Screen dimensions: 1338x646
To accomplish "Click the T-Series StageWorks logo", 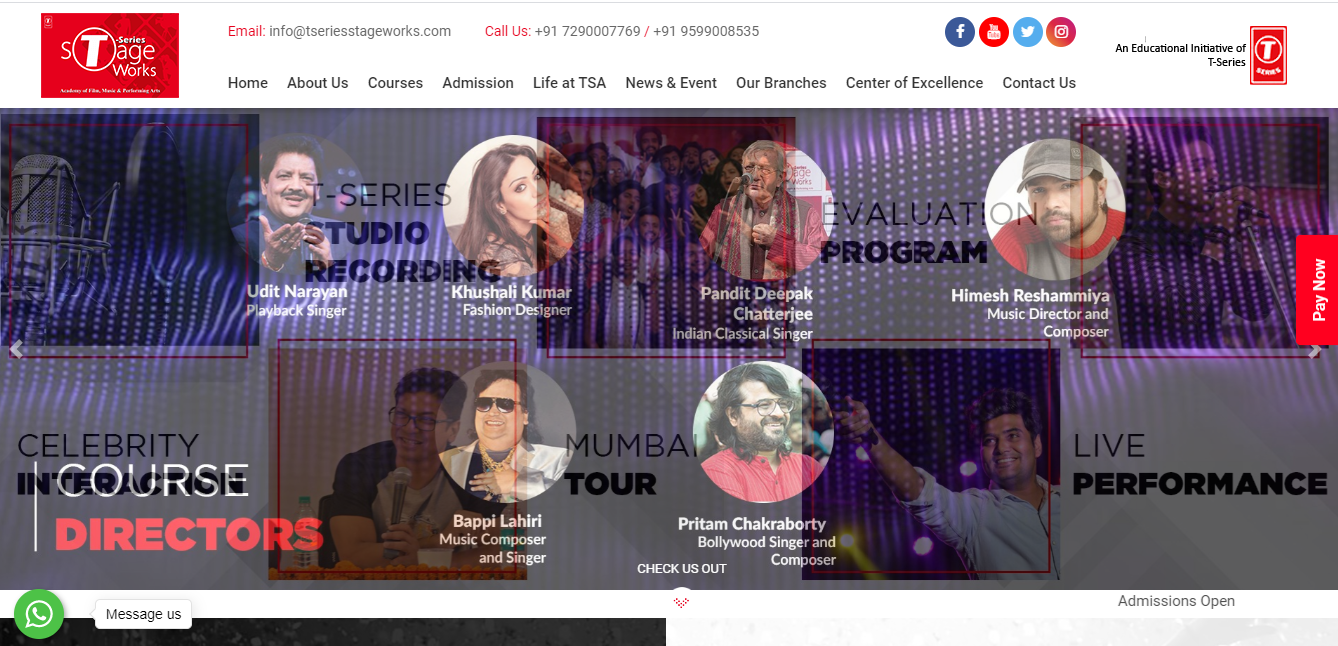I will click(110, 55).
